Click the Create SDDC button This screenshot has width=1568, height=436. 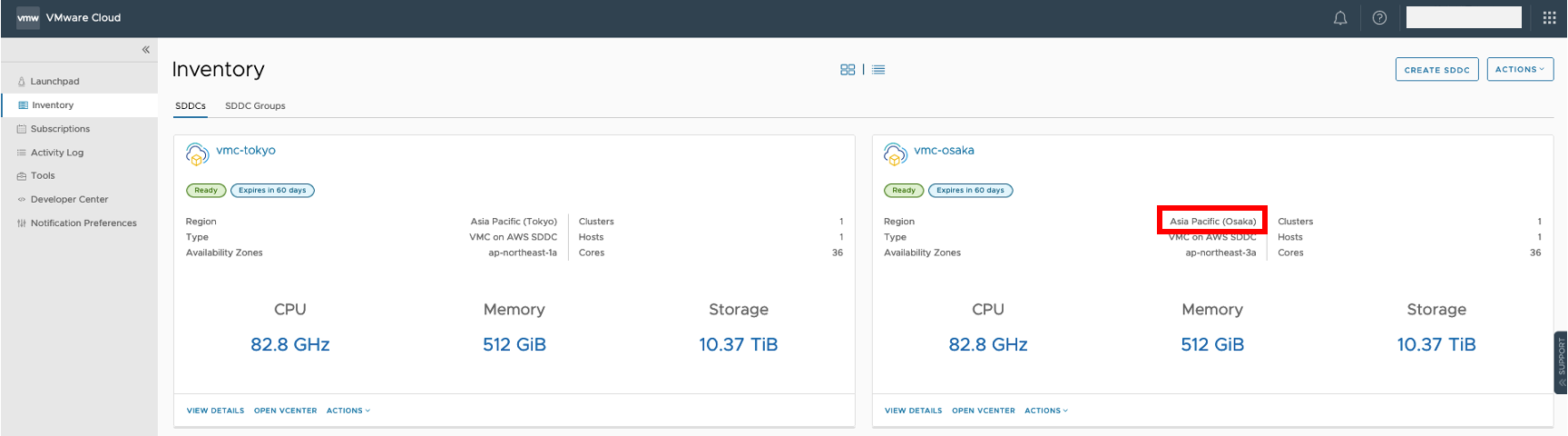(x=1436, y=70)
